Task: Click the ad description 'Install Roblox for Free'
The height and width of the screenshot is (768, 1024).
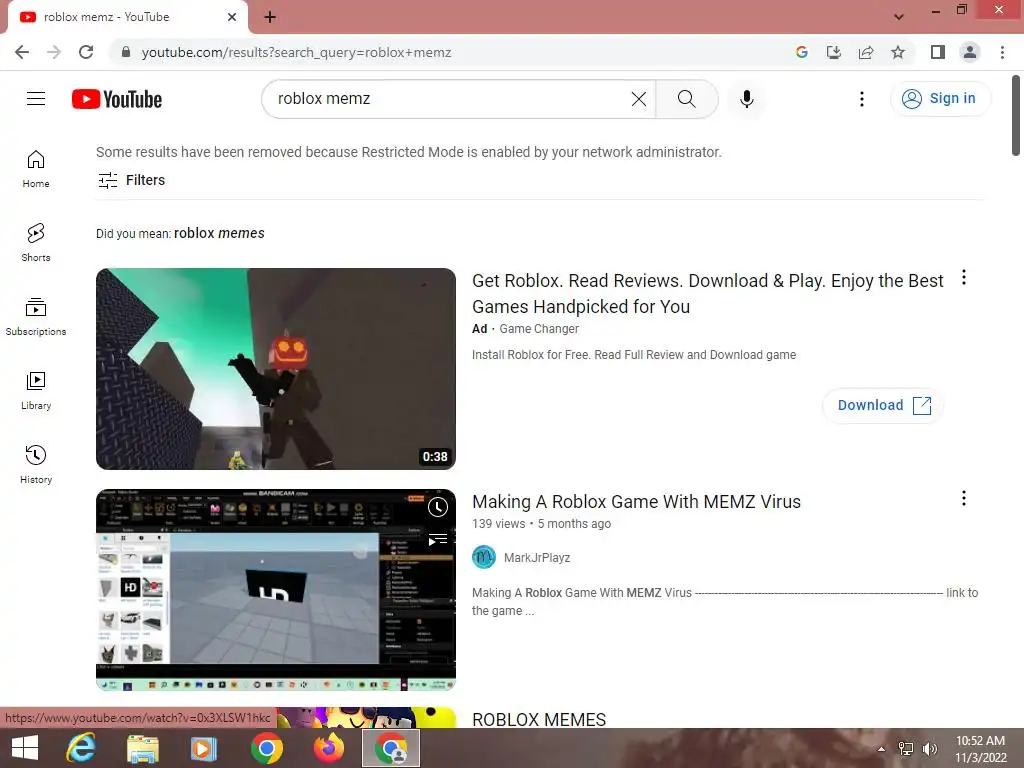Action: (633, 355)
